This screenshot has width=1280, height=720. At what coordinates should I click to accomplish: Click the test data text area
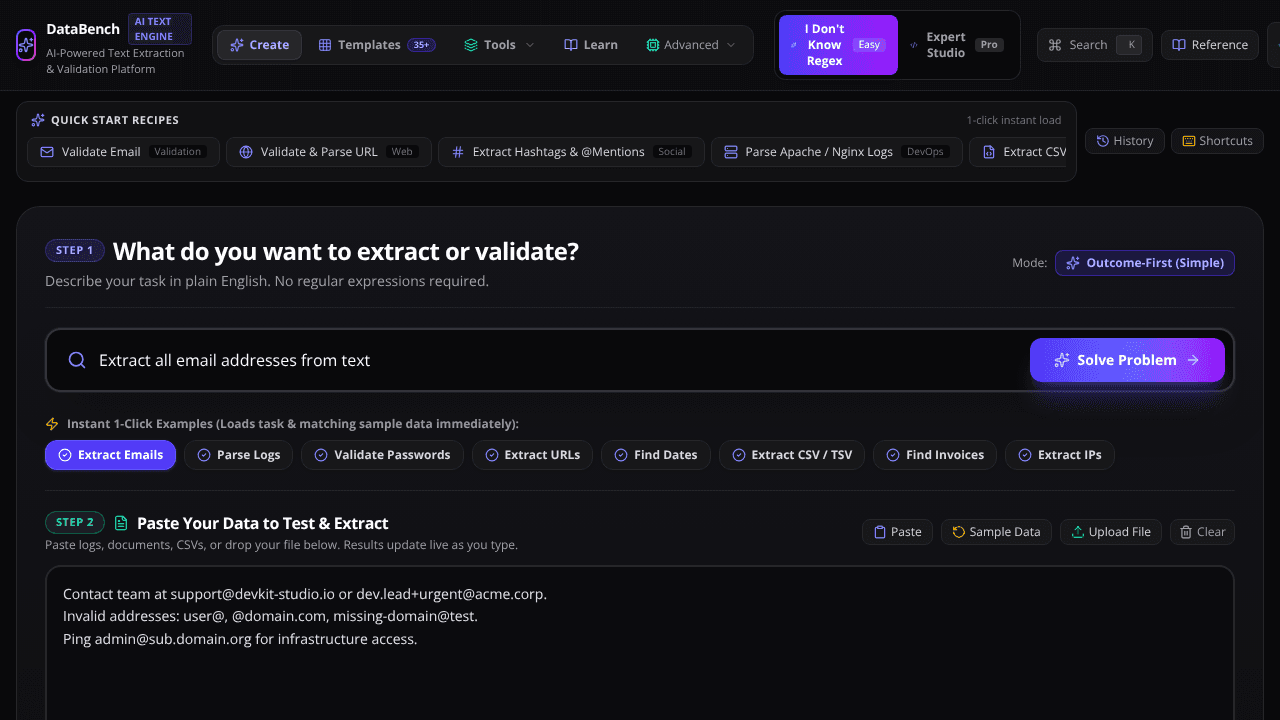[x=640, y=643]
